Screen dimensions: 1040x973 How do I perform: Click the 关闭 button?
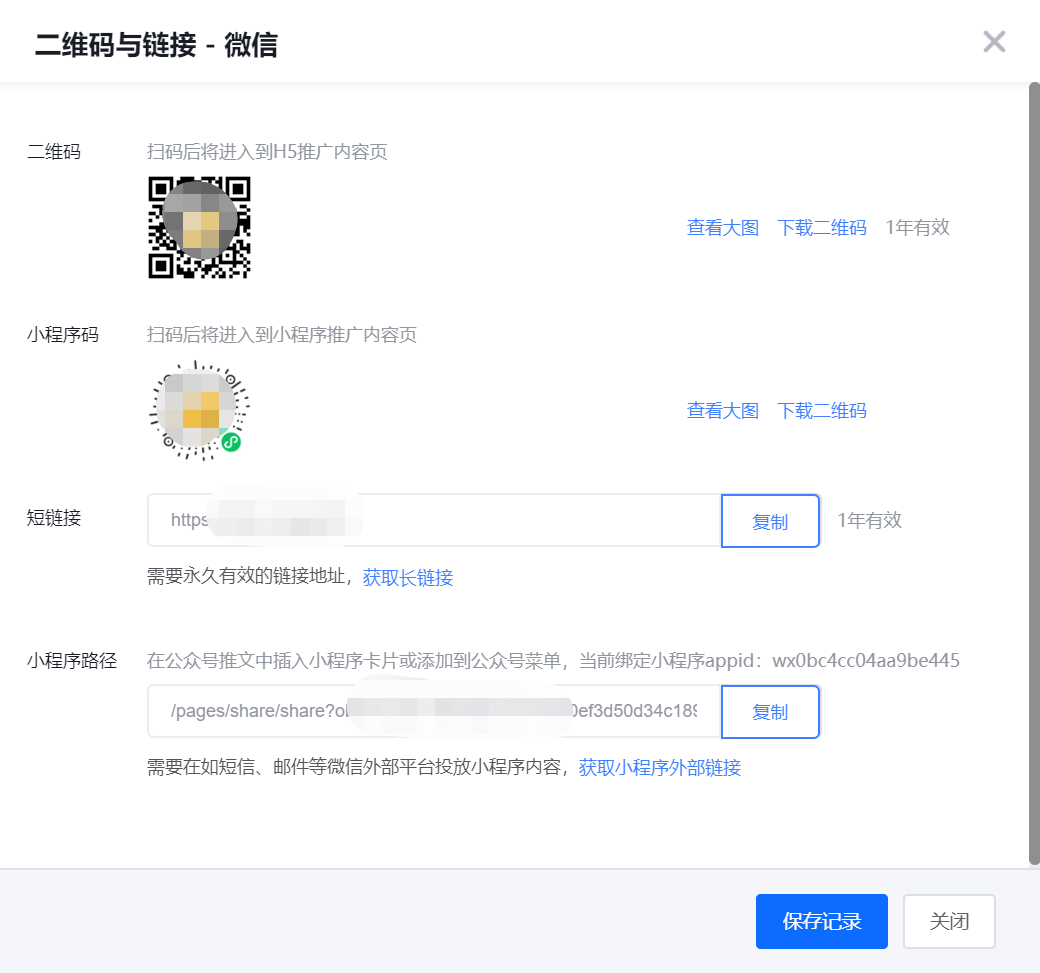click(949, 921)
